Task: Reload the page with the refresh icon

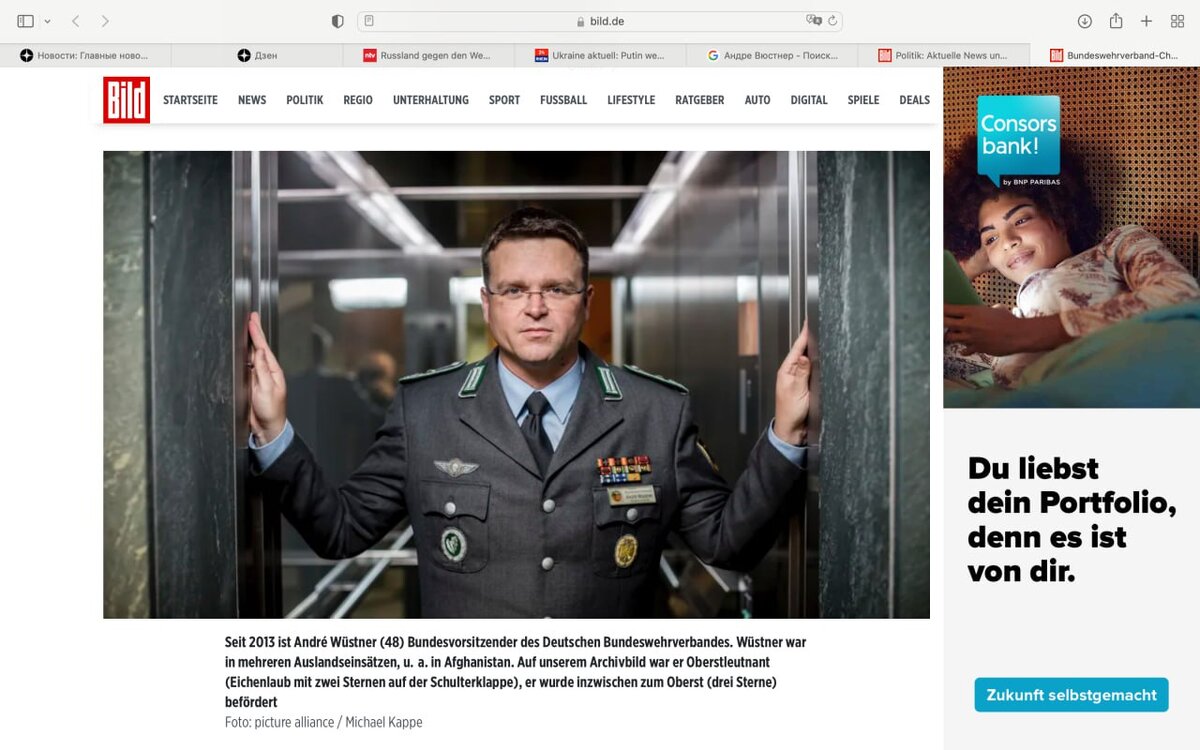Action: coord(832,21)
